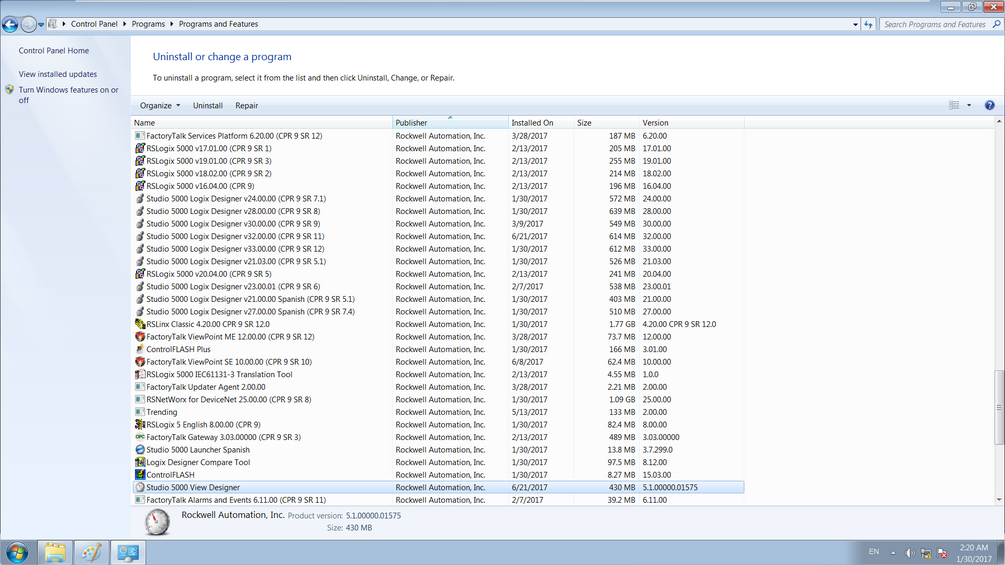Open the Help question mark icon

pos(990,105)
